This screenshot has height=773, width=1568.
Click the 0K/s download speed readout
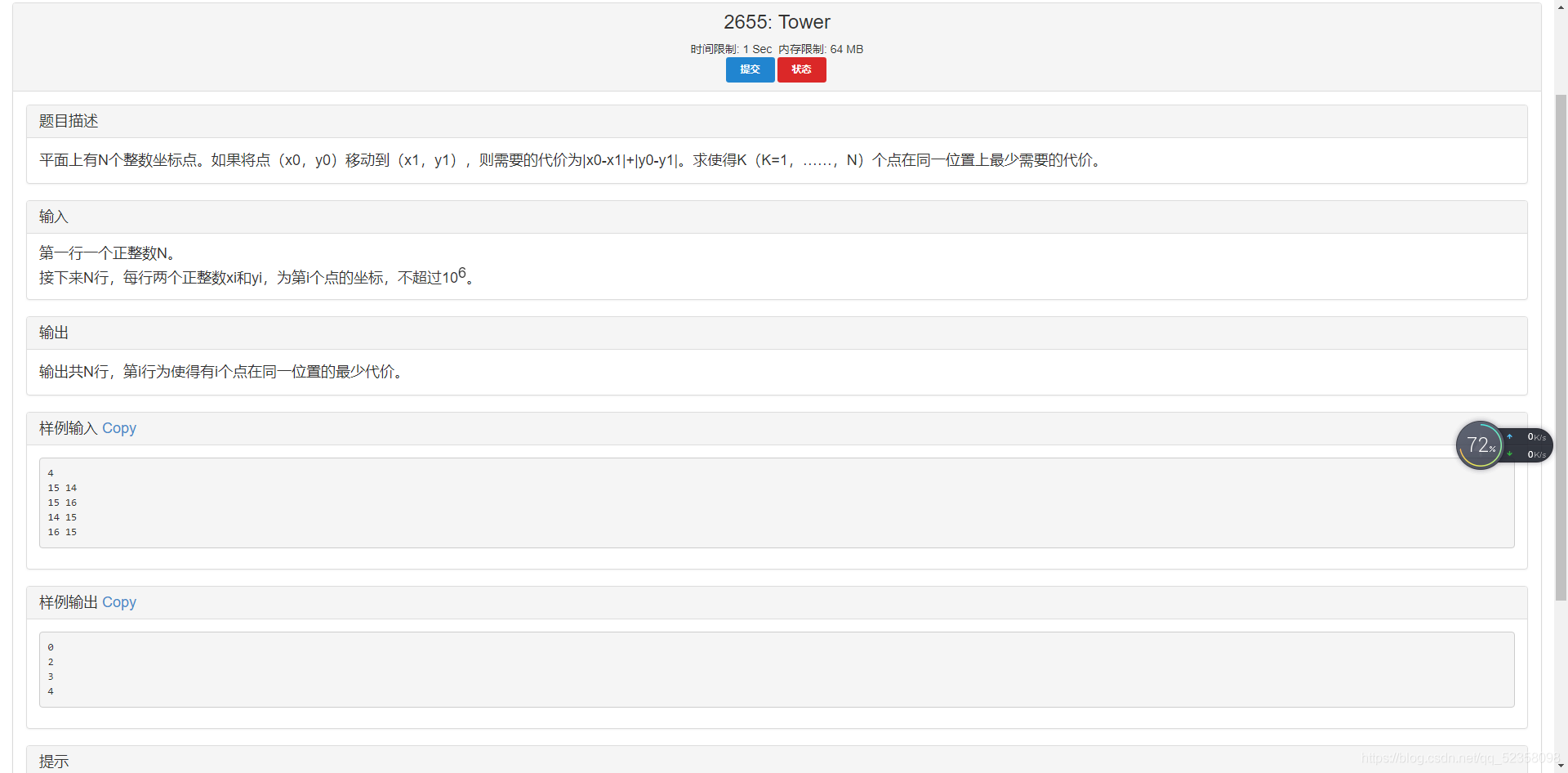[x=1537, y=454]
